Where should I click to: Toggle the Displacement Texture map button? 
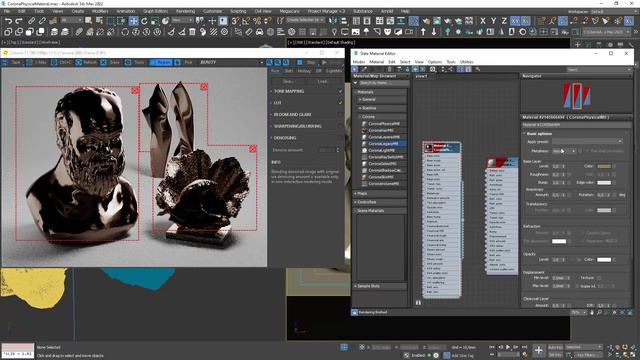coord(599,278)
